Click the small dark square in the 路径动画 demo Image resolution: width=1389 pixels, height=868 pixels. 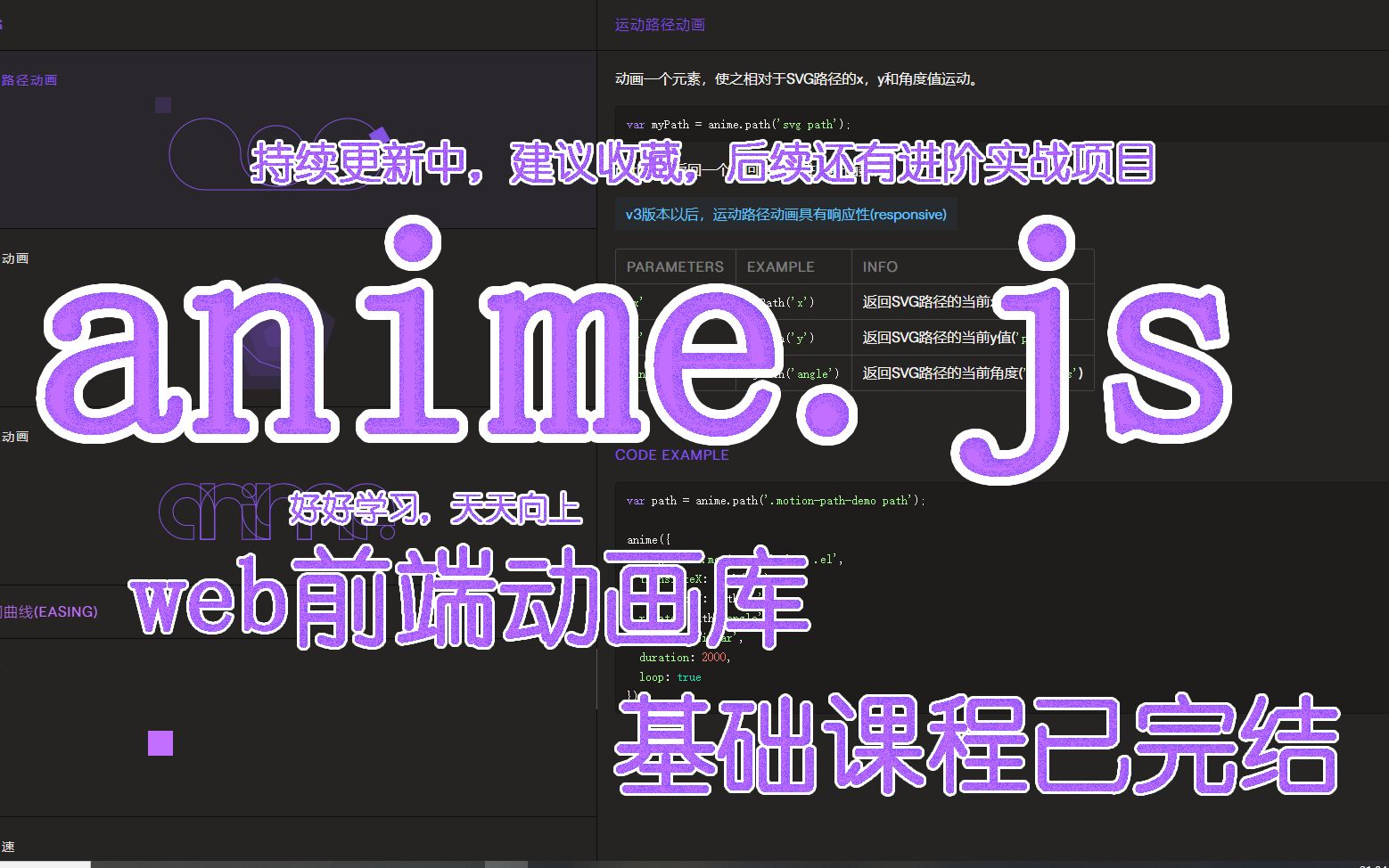coord(163,105)
